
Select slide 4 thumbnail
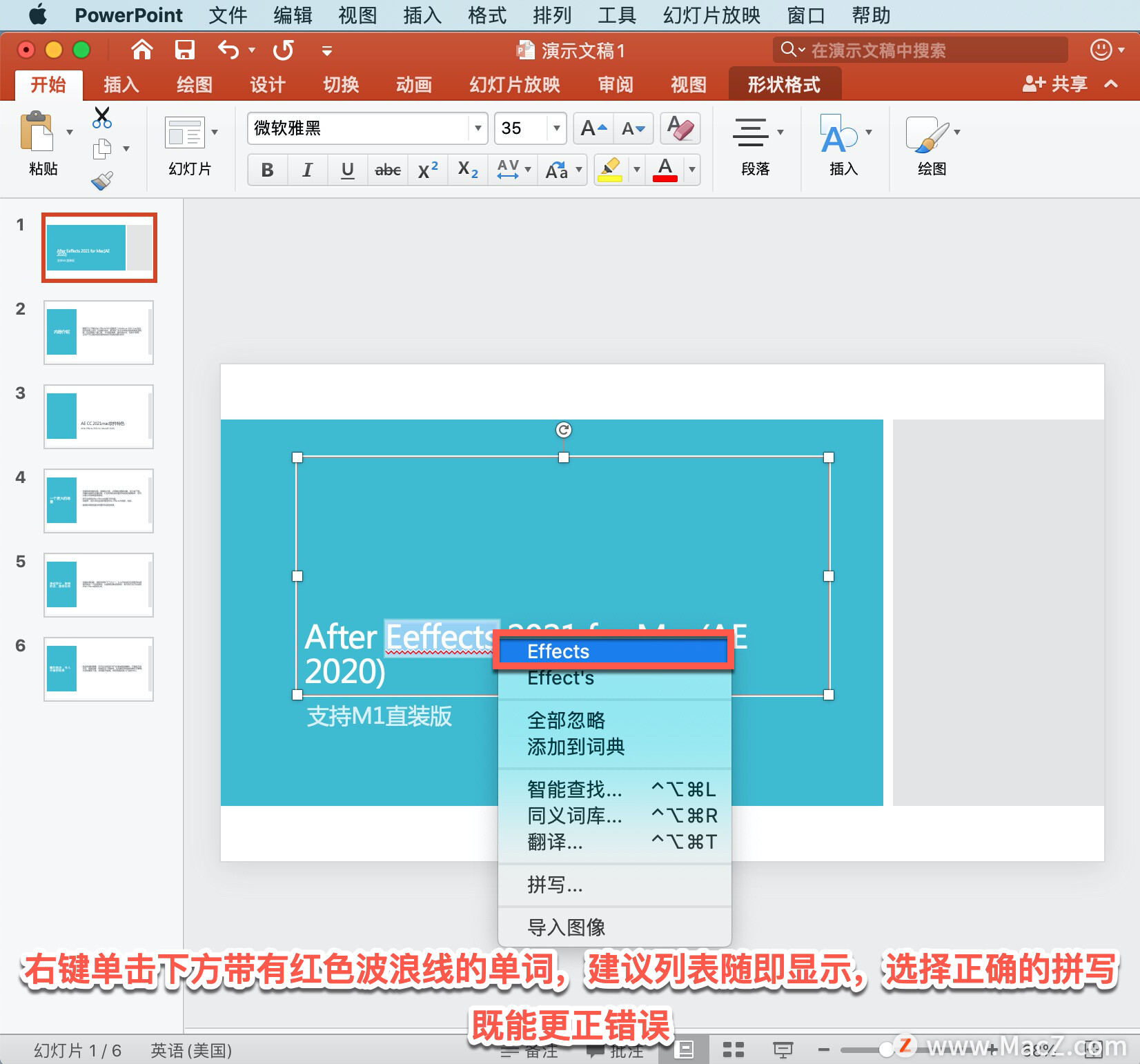point(99,500)
